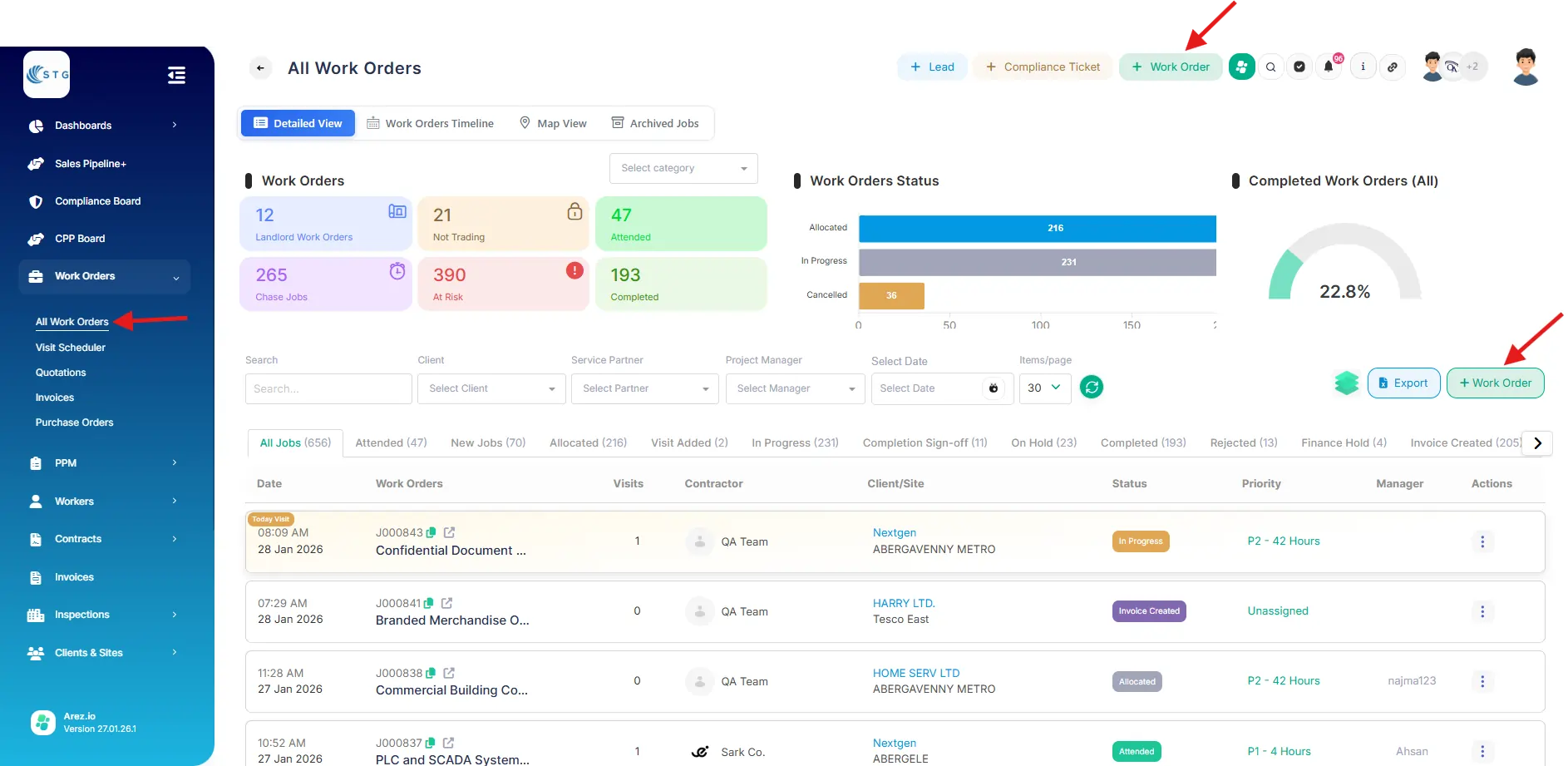1568x766 pixels.
Task: Click the blue Allocated bar in chart
Action: 1037,228
